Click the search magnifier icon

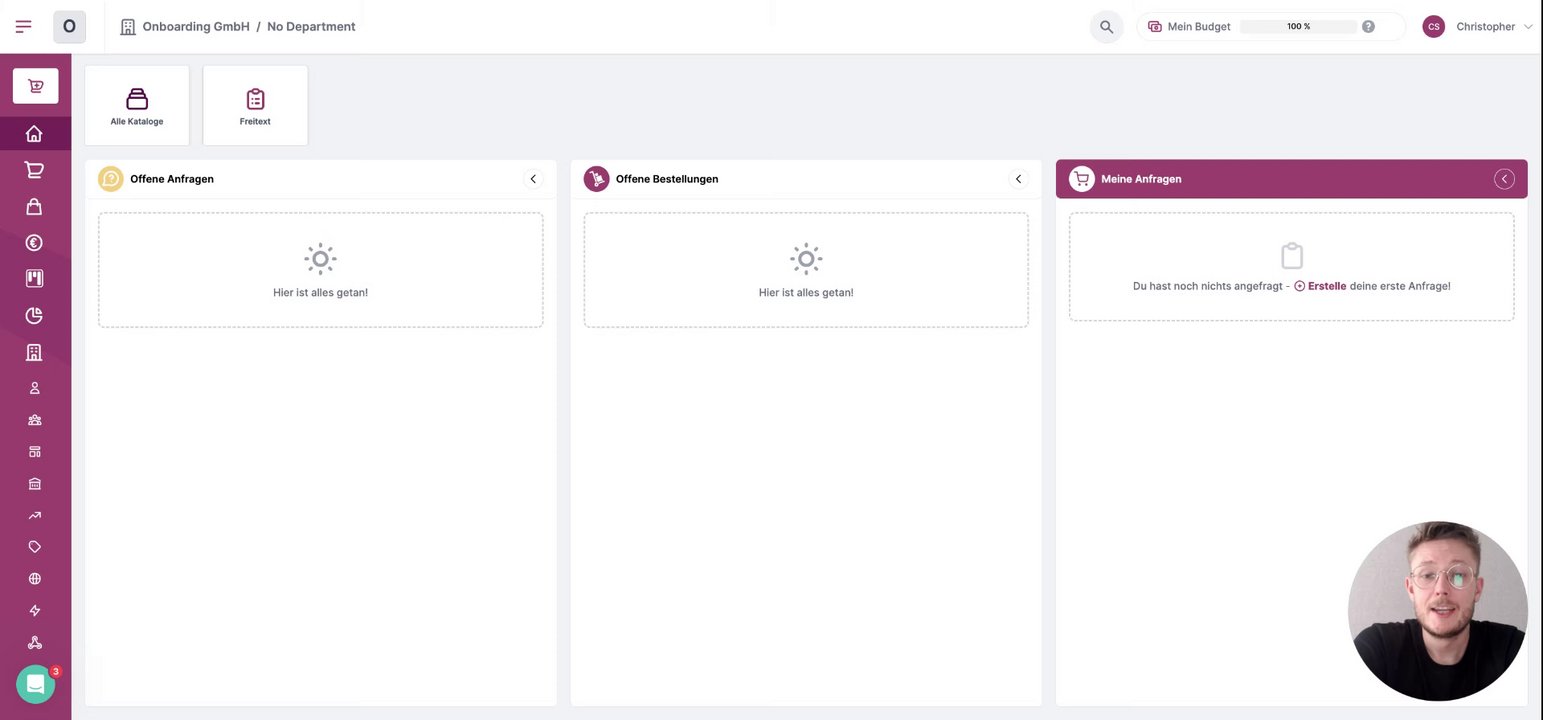(x=1106, y=27)
